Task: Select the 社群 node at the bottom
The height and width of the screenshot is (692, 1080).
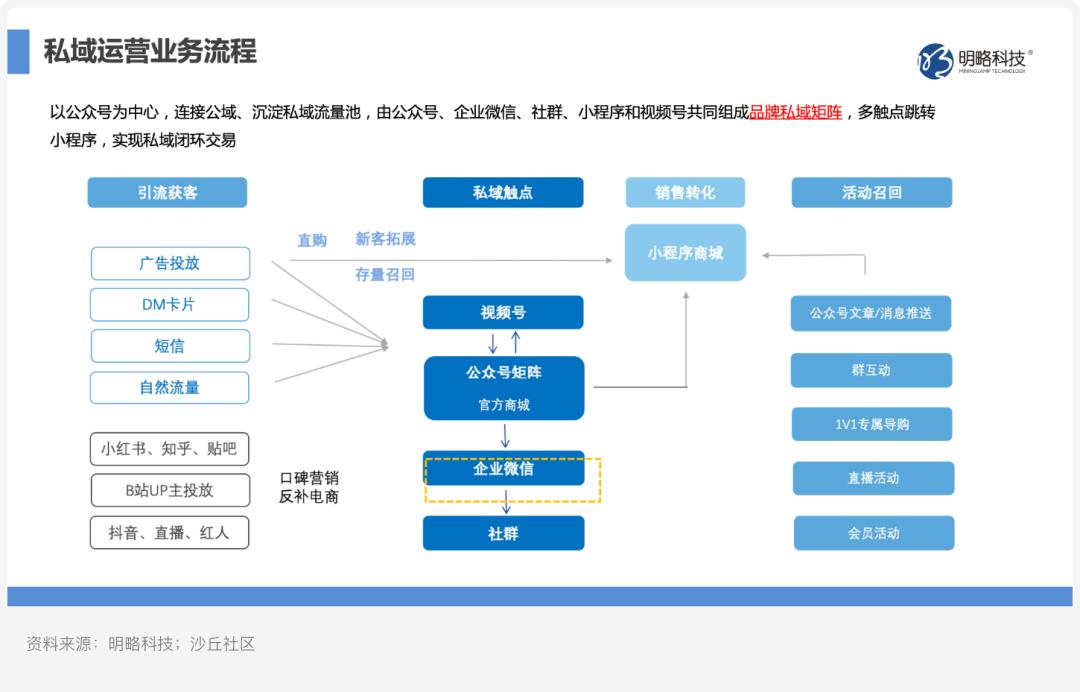Action: pyautogui.click(x=505, y=533)
